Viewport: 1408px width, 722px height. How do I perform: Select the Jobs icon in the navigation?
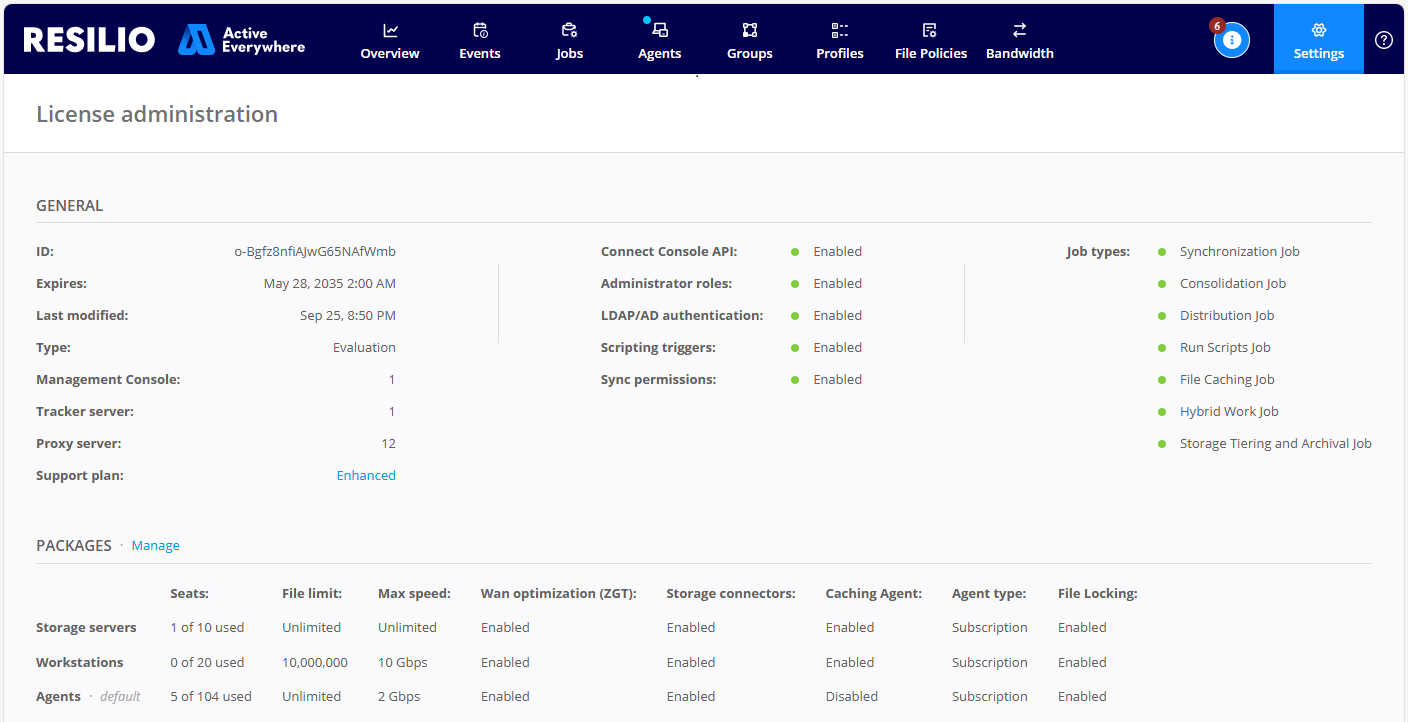(569, 30)
